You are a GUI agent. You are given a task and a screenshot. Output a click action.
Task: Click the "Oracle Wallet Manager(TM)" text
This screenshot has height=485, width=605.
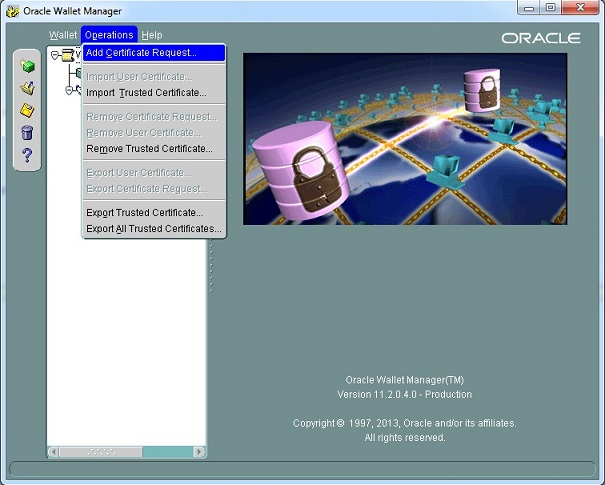click(x=404, y=380)
